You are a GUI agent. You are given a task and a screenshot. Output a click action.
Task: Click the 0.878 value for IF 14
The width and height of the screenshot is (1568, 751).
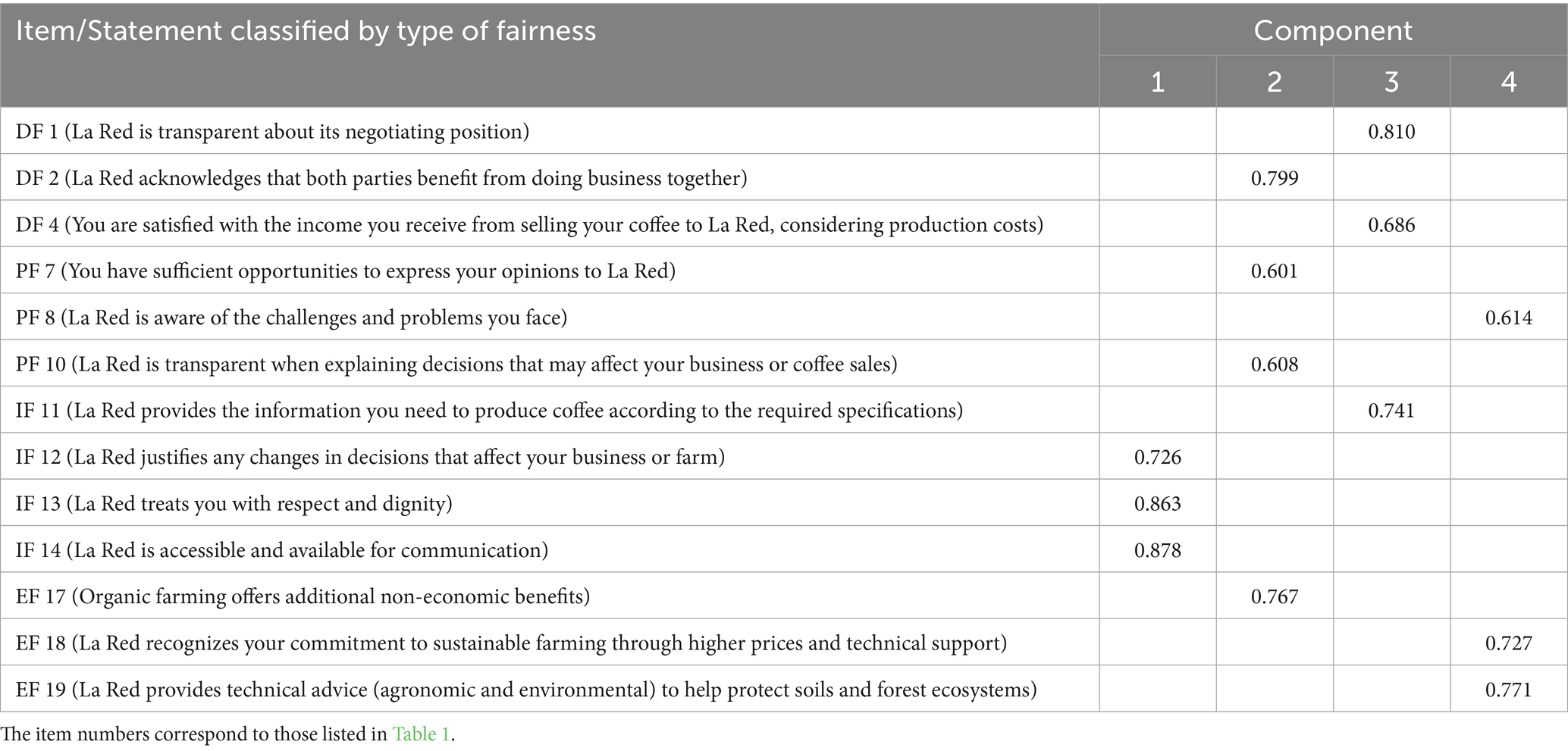(x=1158, y=550)
